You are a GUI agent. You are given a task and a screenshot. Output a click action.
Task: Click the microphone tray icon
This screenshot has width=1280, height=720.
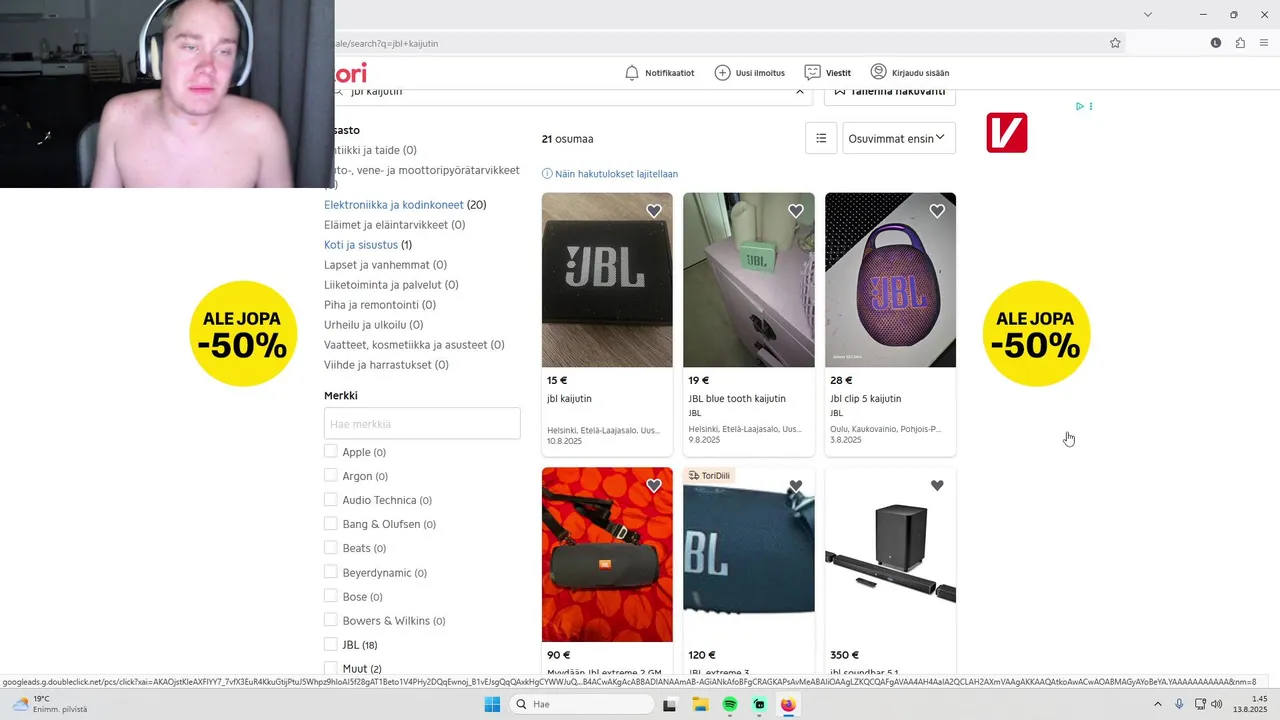pyautogui.click(x=1180, y=704)
